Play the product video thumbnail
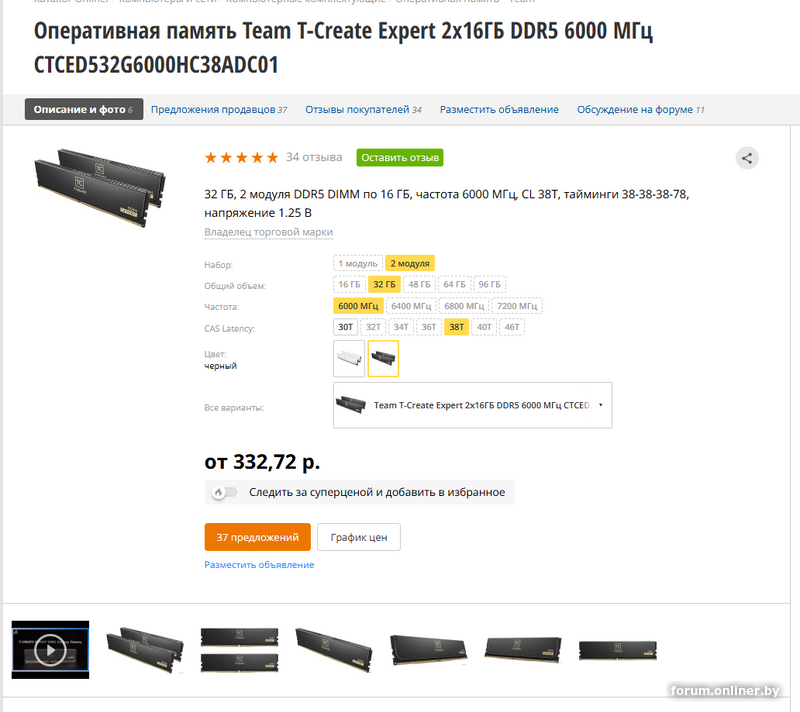This screenshot has width=800, height=712. [50, 649]
